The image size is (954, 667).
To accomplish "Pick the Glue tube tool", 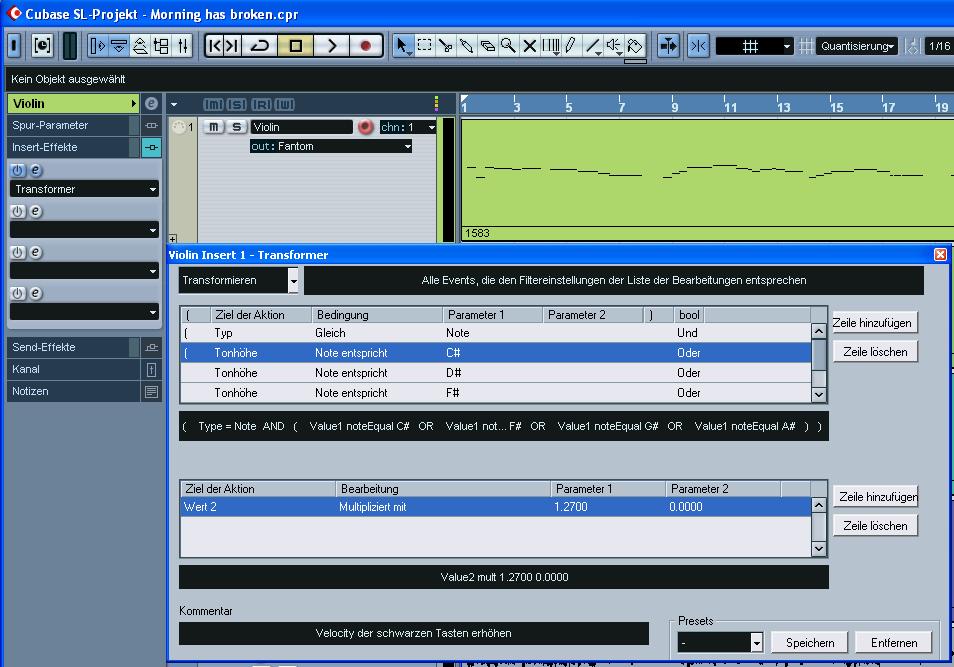I will click(x=466, y=46).
